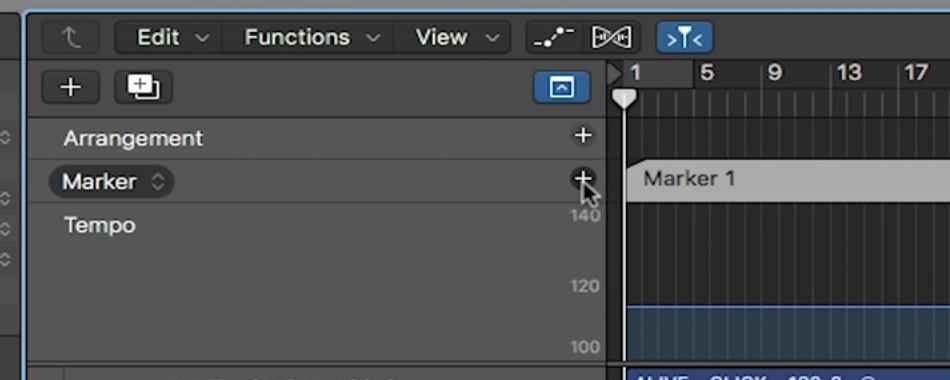Toggle the global tracks display button
This screenshot has height=380, width=950.
coord(562,87)
